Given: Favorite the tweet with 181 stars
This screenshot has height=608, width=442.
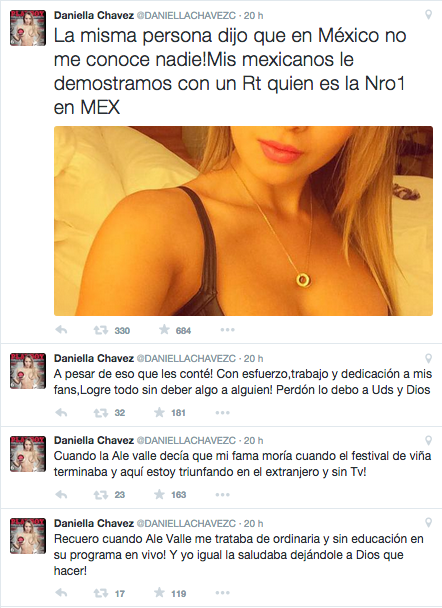Looking at the screenshot, I should pyautogui.click(x=159, y=412).
